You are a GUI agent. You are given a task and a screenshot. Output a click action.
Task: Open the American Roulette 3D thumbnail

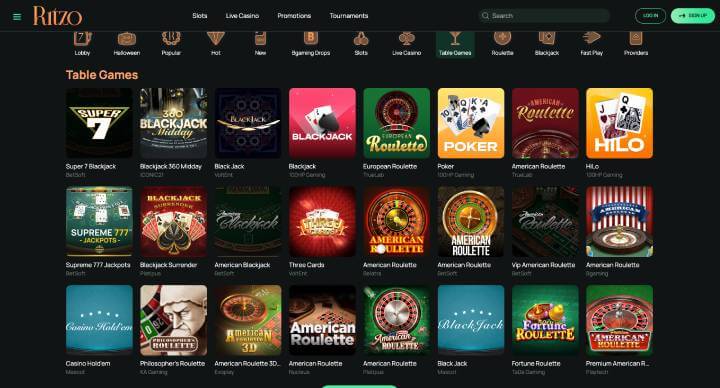point(248,320)
